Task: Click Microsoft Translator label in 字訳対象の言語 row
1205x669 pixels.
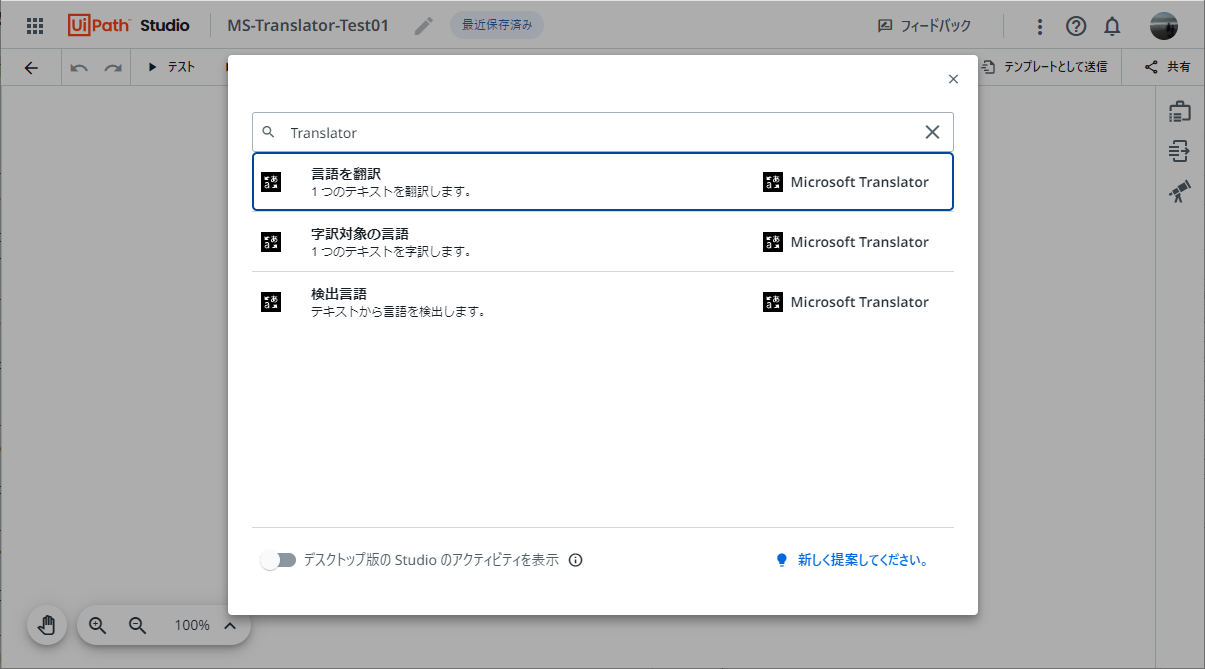Action: pos(859,242)
